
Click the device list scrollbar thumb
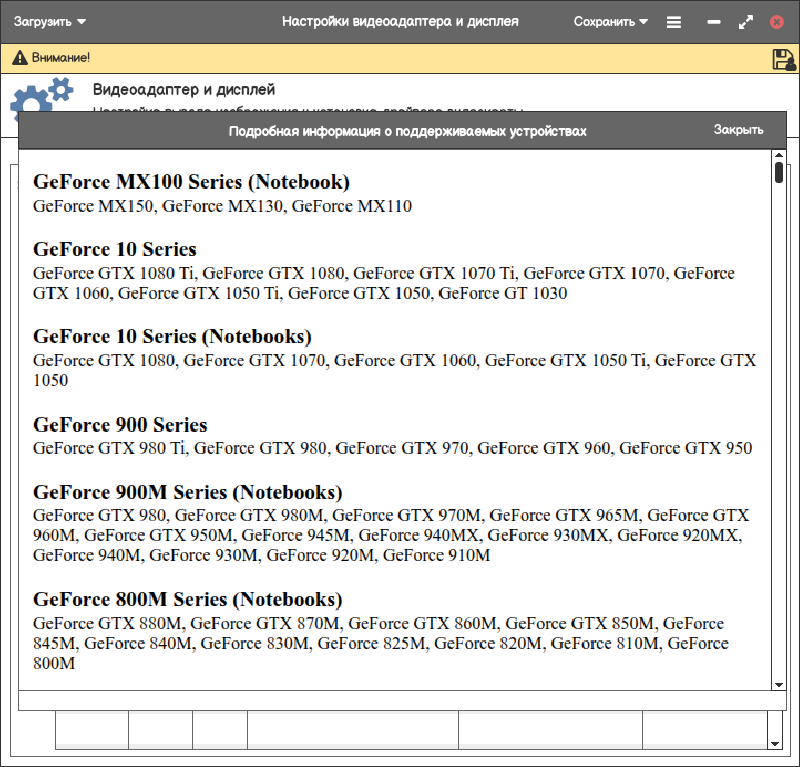(x=779, y=173)
